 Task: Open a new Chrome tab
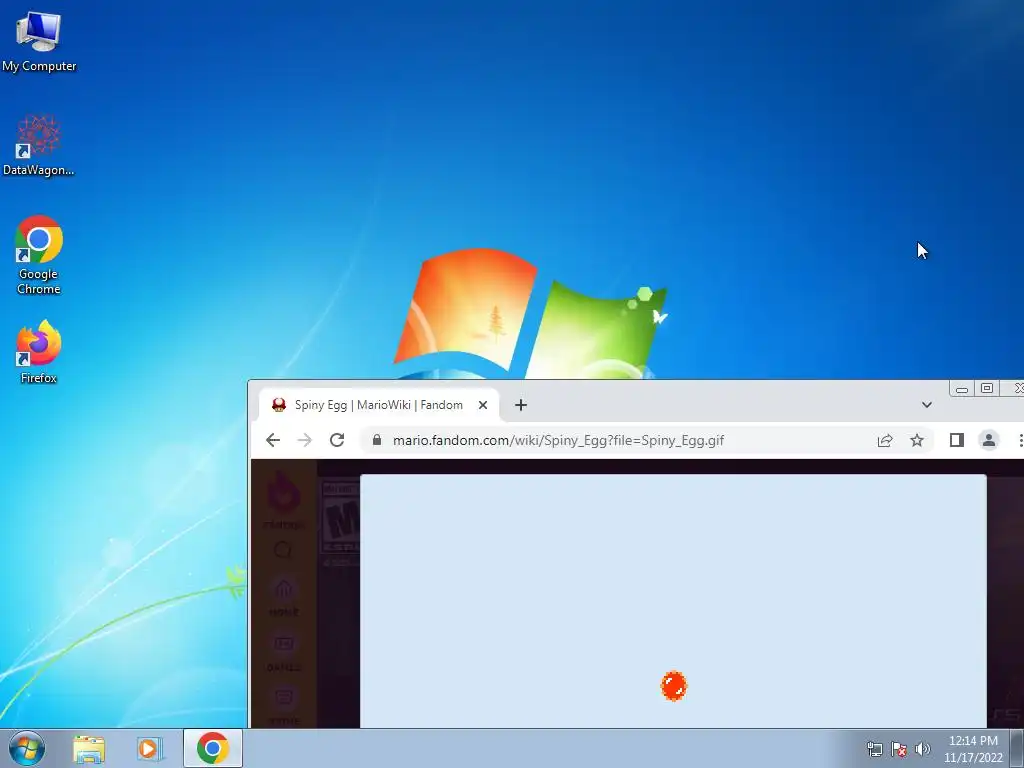tap(520, 405)
